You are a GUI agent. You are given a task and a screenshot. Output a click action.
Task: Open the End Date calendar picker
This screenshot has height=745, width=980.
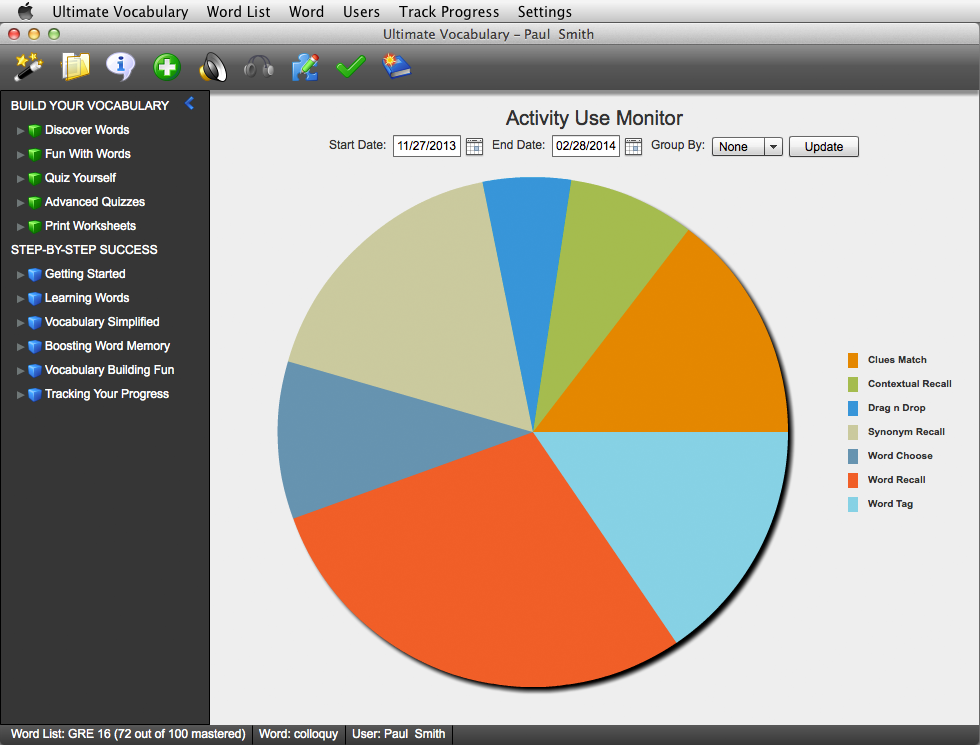tap(633, 147)
